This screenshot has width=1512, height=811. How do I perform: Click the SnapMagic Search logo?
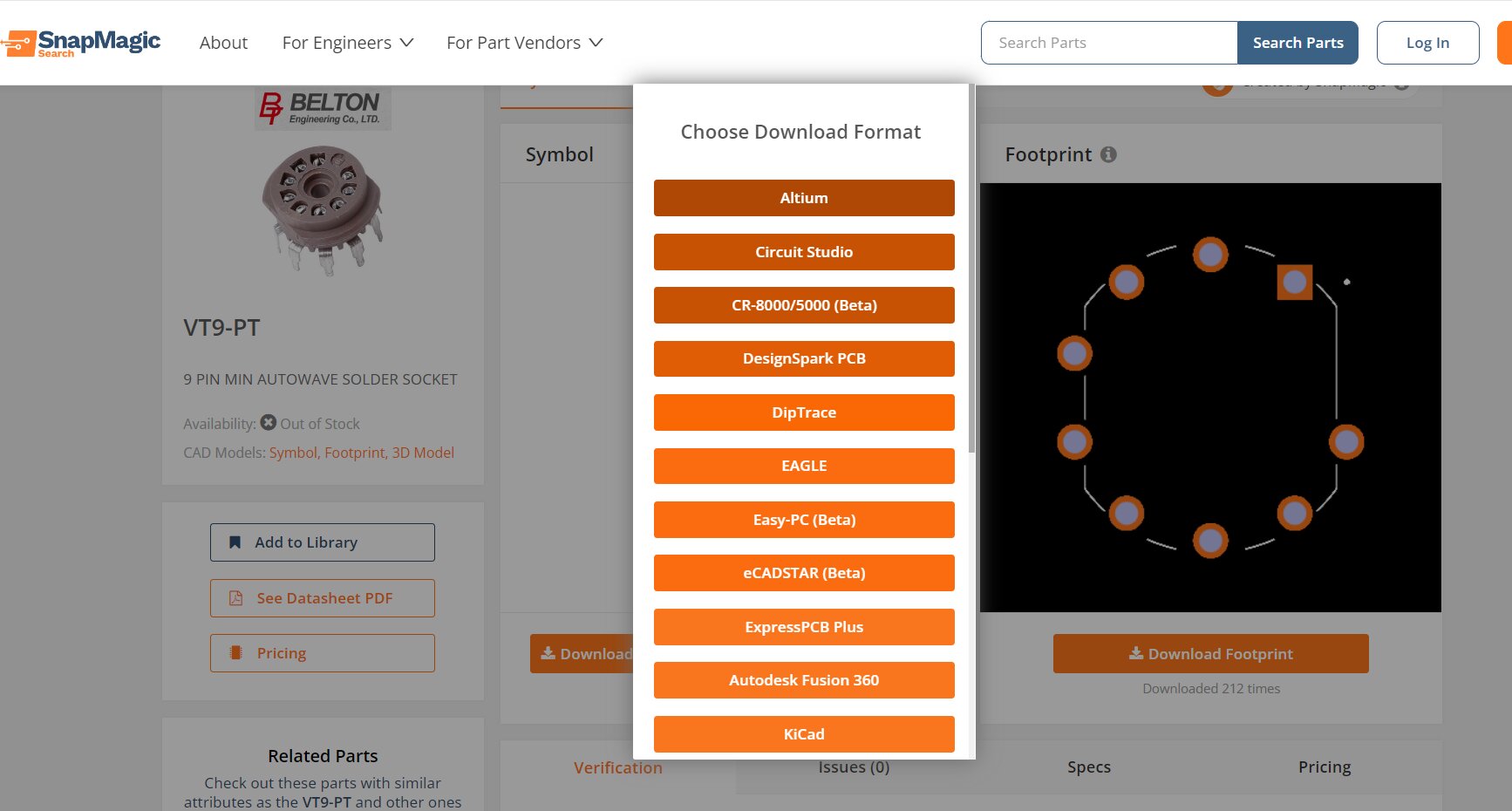82,43
